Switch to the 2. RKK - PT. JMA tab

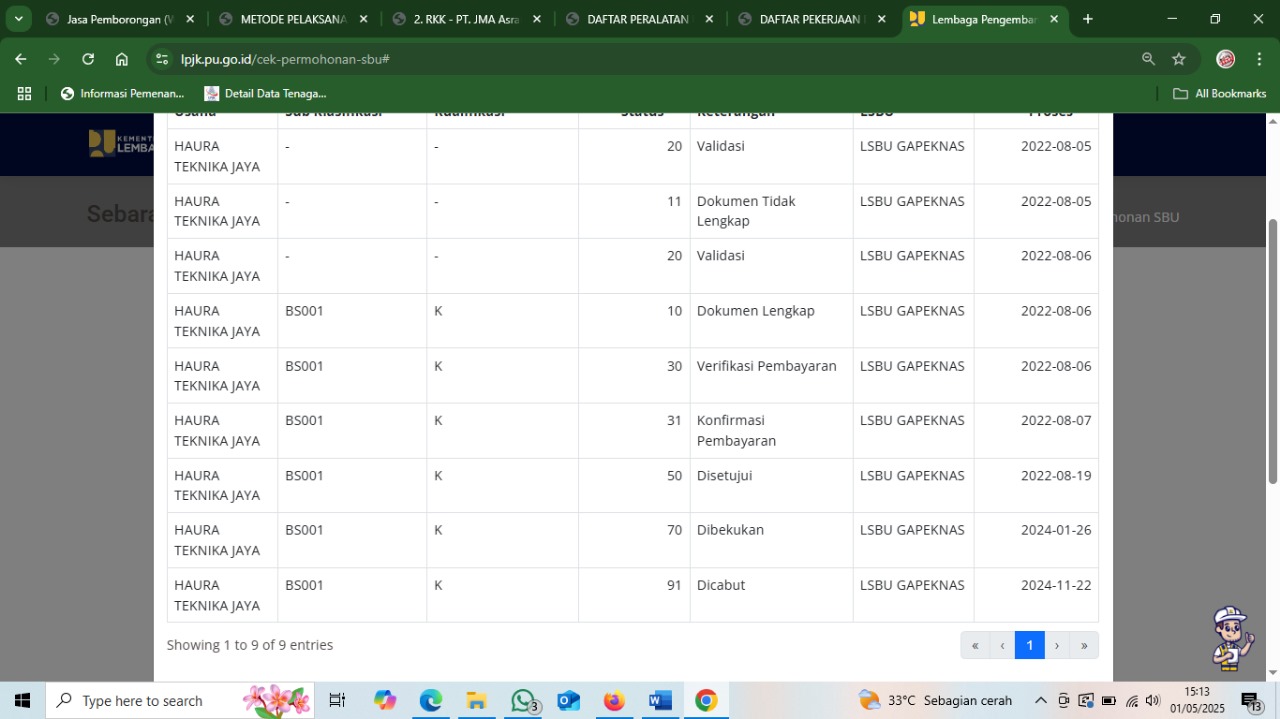tap(468, 19)
